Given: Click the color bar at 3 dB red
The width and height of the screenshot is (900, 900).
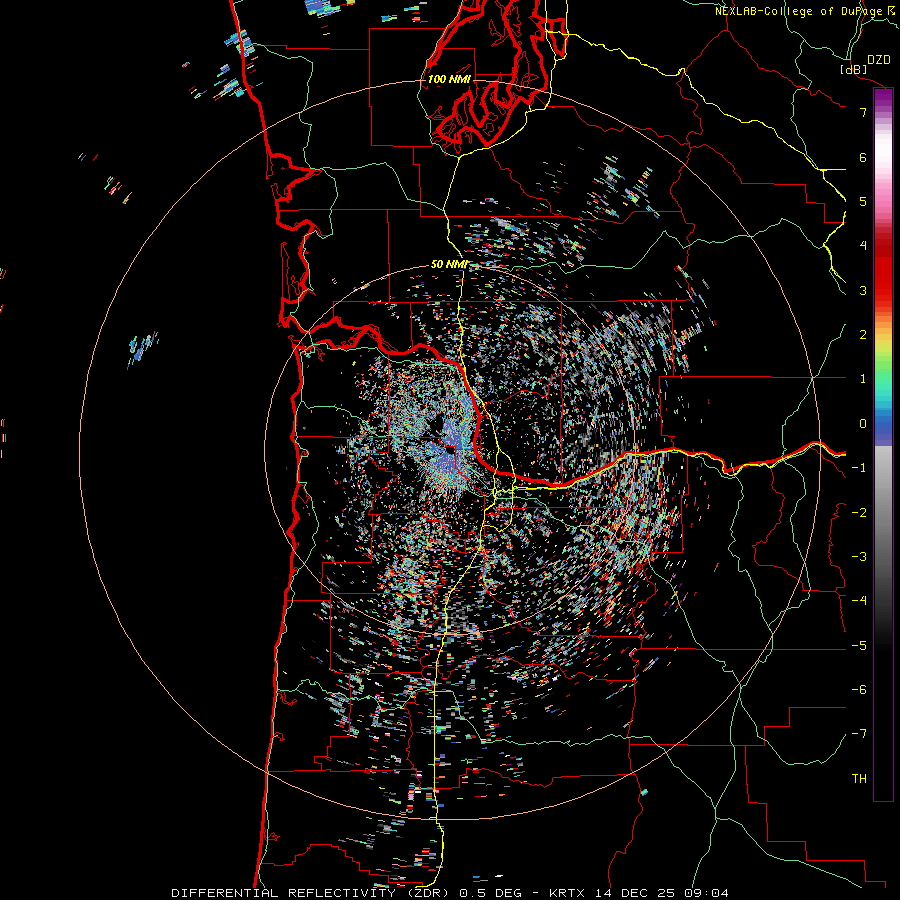Looking at the screenshot, I should pos(883,290).
